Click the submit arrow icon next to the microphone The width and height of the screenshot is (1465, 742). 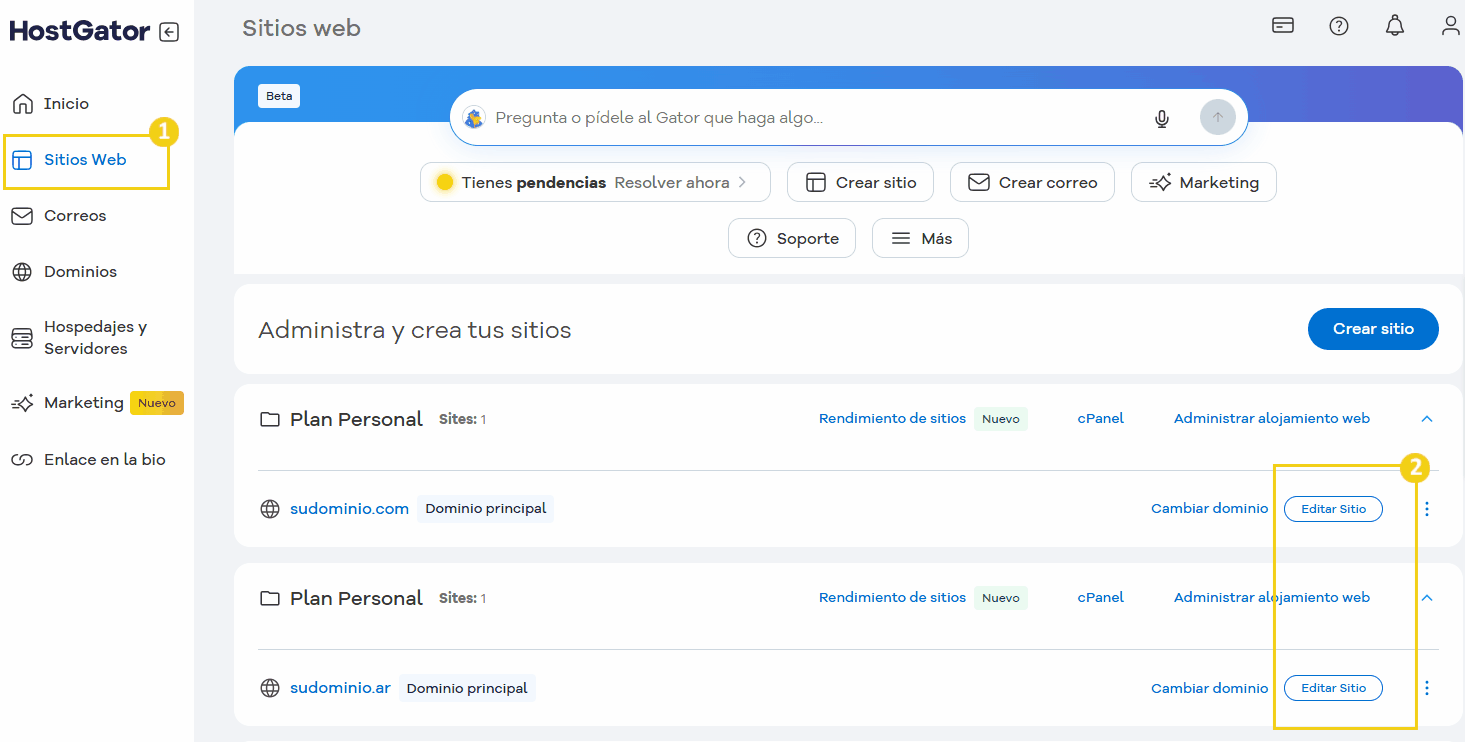1217,117
